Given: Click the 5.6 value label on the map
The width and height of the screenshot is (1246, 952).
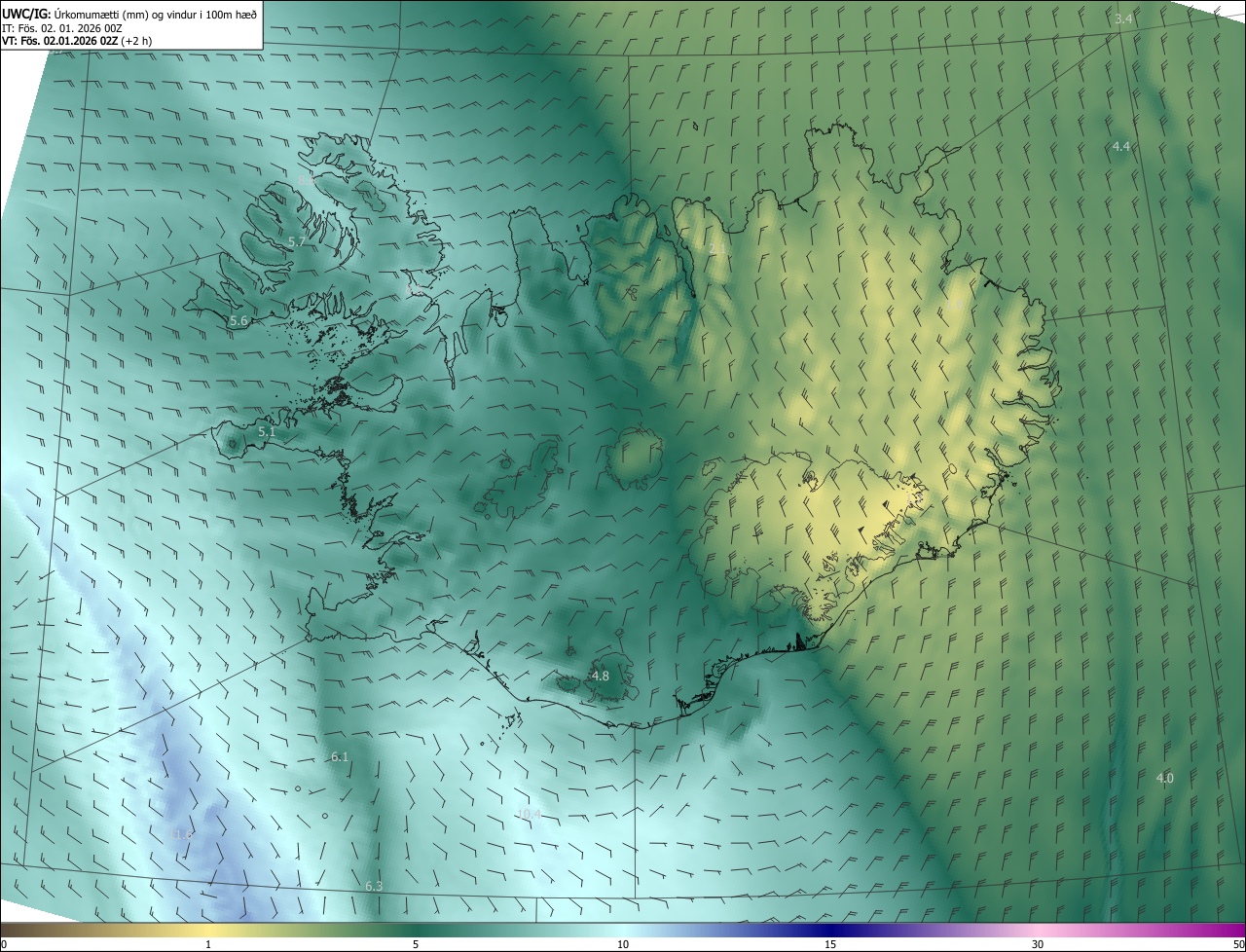Looking at the screenshot, I should 238,320.
